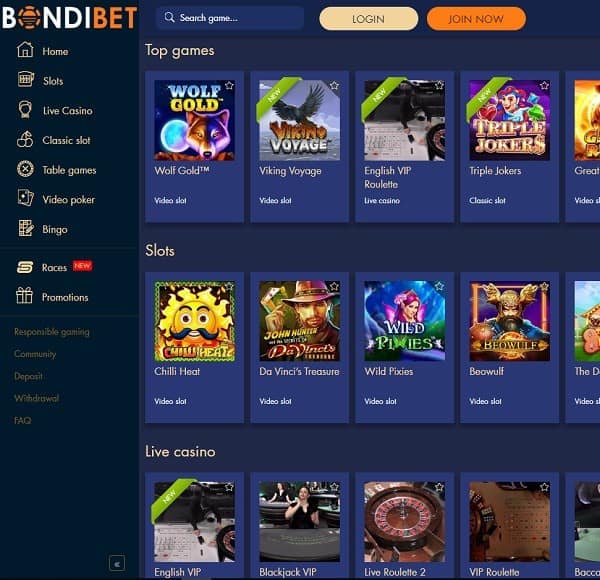
Task: Click the JOIN NOW button
Action: tap(476, 18)
